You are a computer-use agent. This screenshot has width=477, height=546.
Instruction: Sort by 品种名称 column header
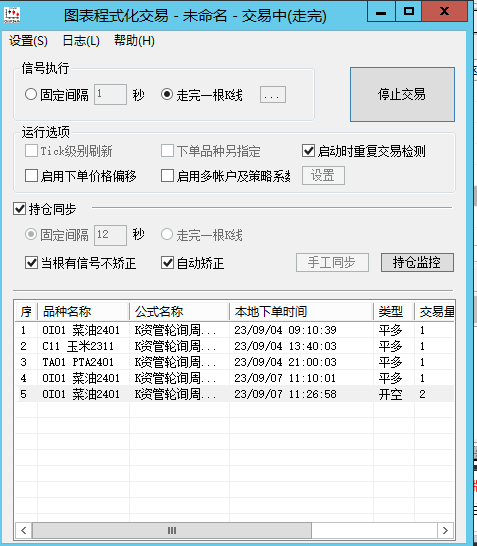coord(83,312)
